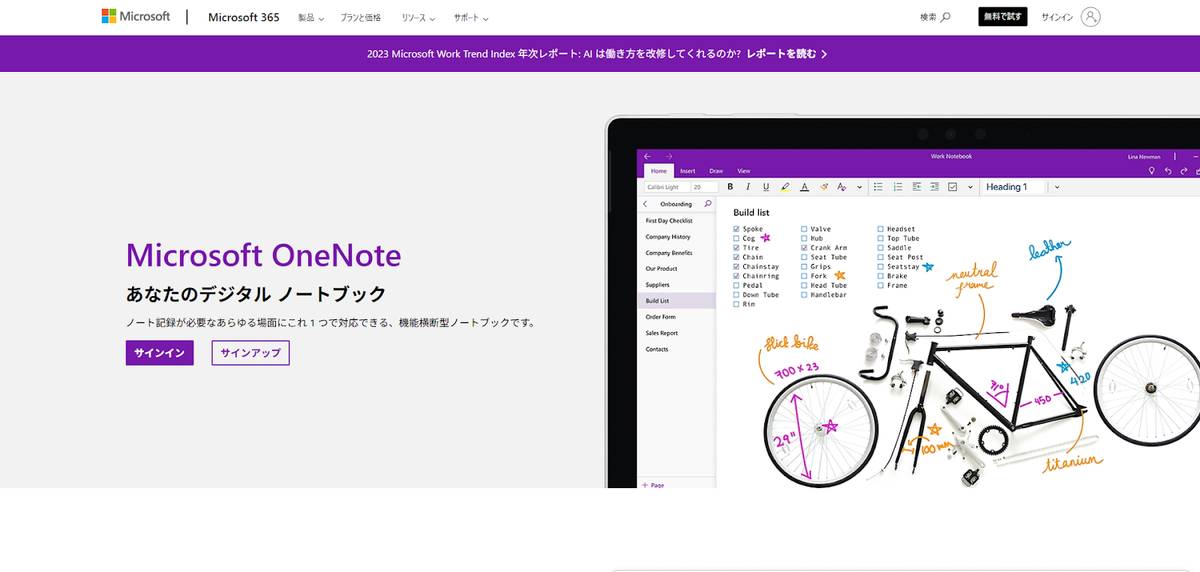The height and width of the screenshot is (572, 1200).
Task: Expand the サポート dropdown menu
Action: (x=471, y=18)
